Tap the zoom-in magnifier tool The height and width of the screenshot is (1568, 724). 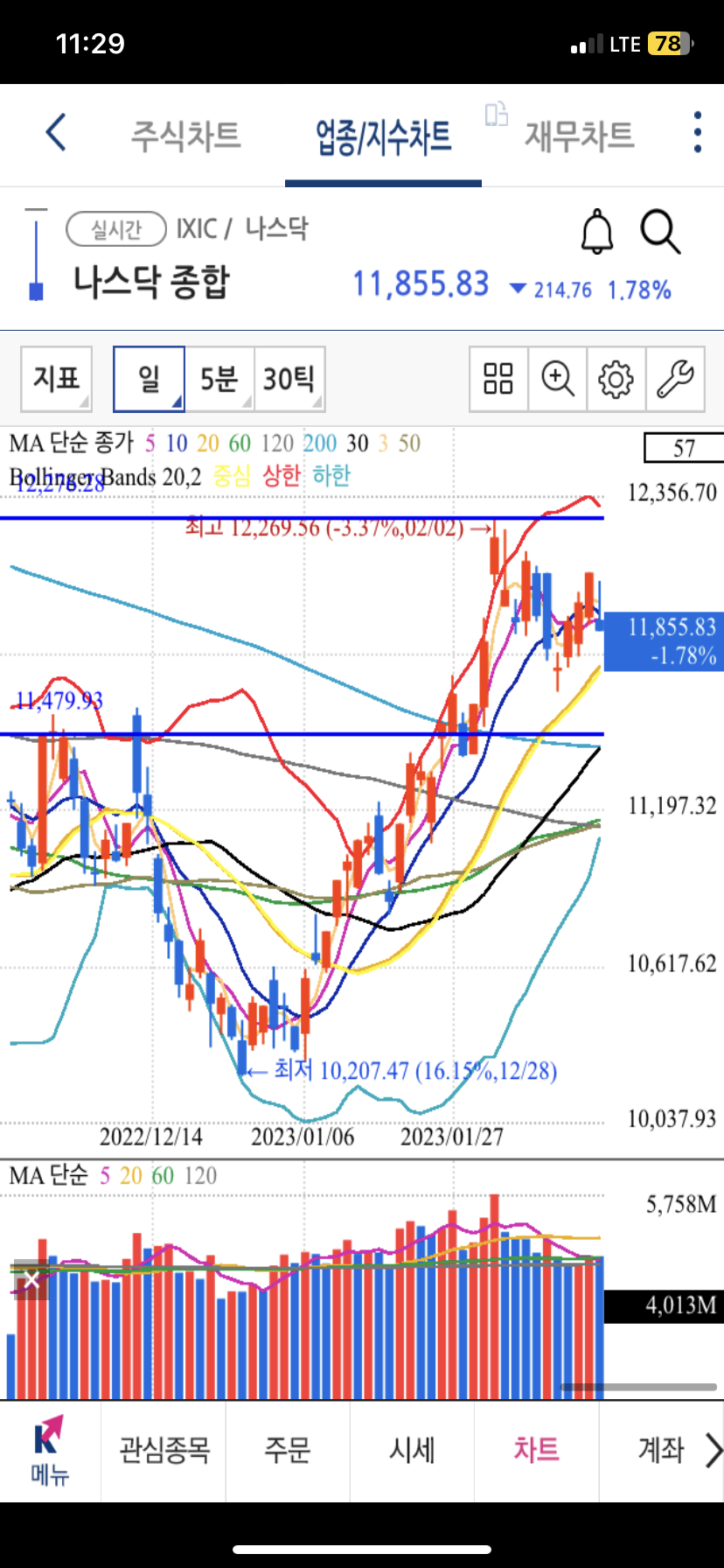click(x=558, y=379)
